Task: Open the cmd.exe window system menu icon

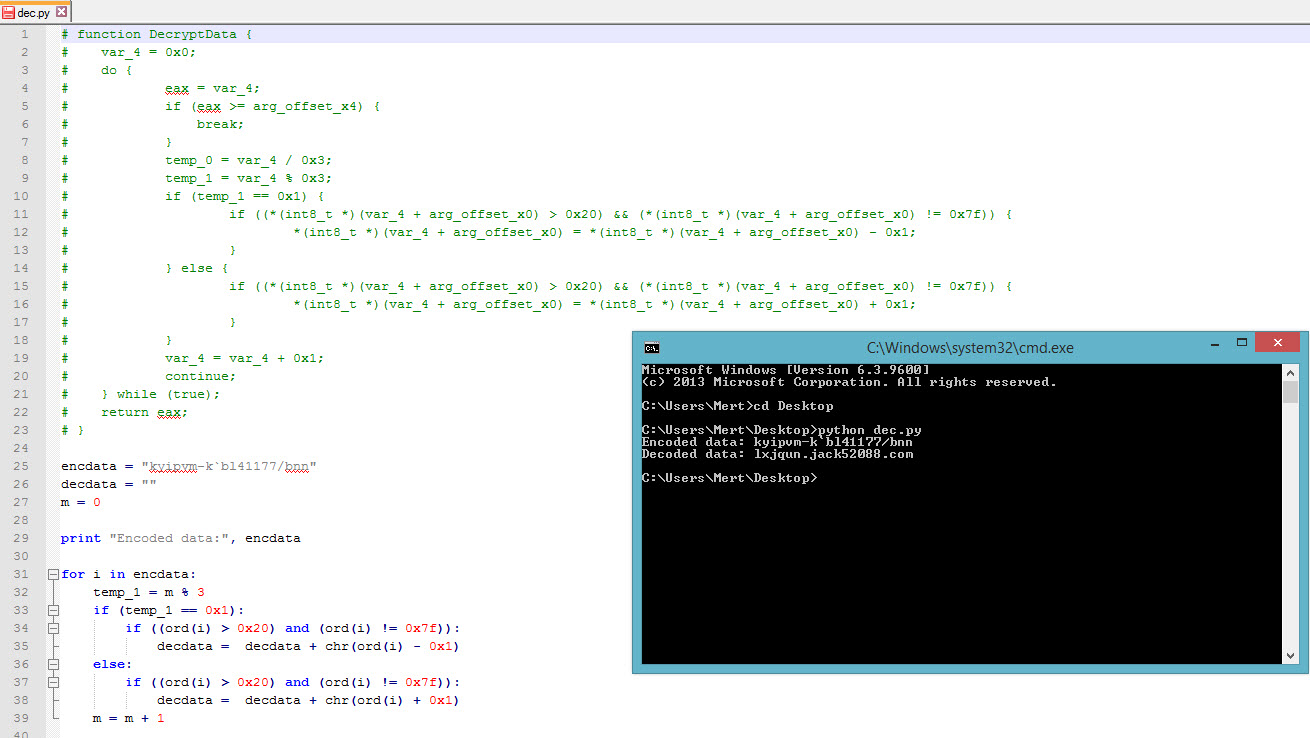Action: pyautogui.click(x=652, y=348)
